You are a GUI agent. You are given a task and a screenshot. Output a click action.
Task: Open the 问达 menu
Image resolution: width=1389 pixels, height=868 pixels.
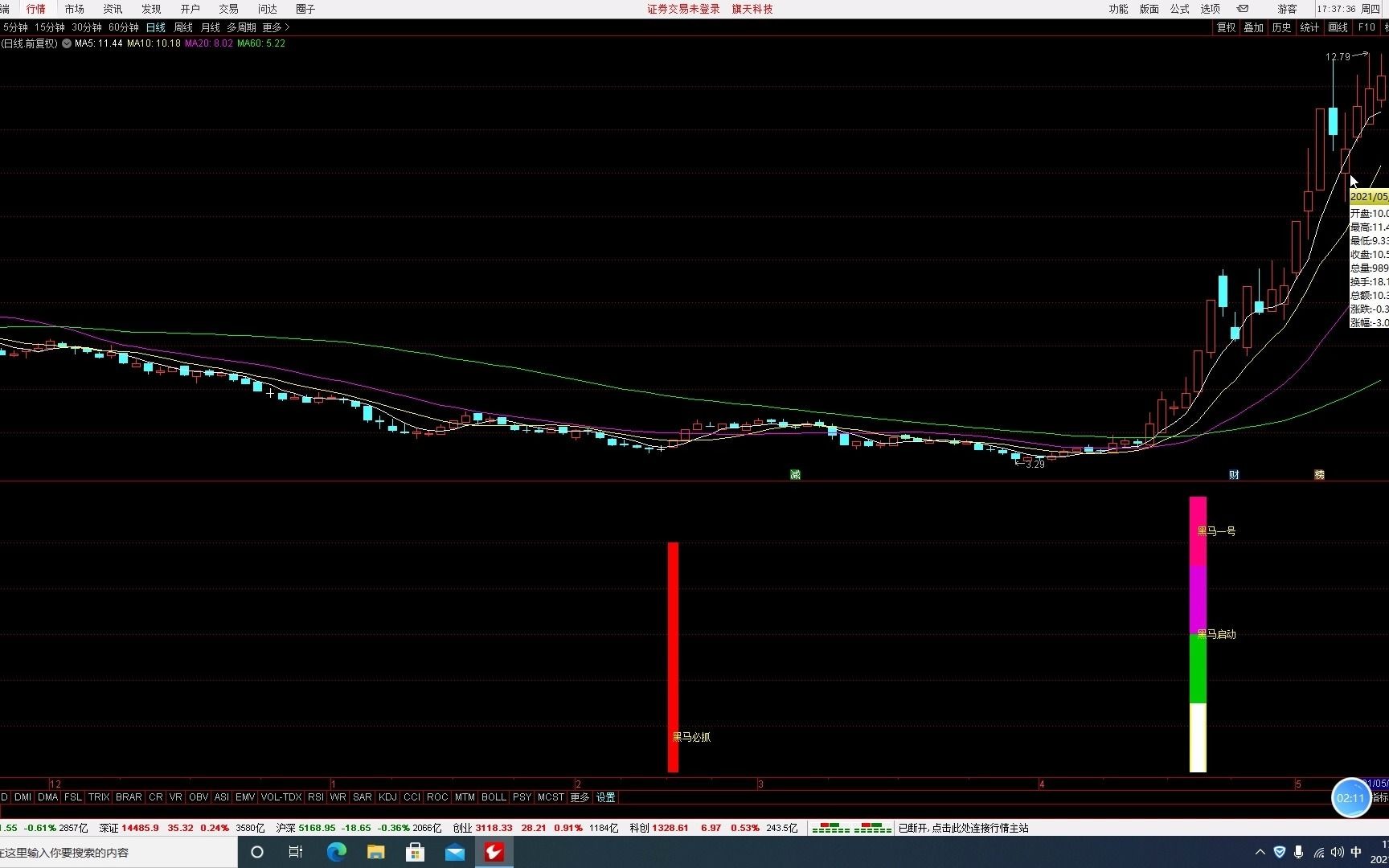[x=267, y=9]
